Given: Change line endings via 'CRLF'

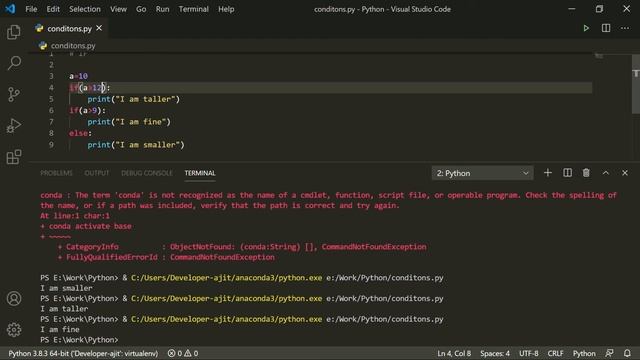Looking at the screenshot, I should click(x=556, y=353).
